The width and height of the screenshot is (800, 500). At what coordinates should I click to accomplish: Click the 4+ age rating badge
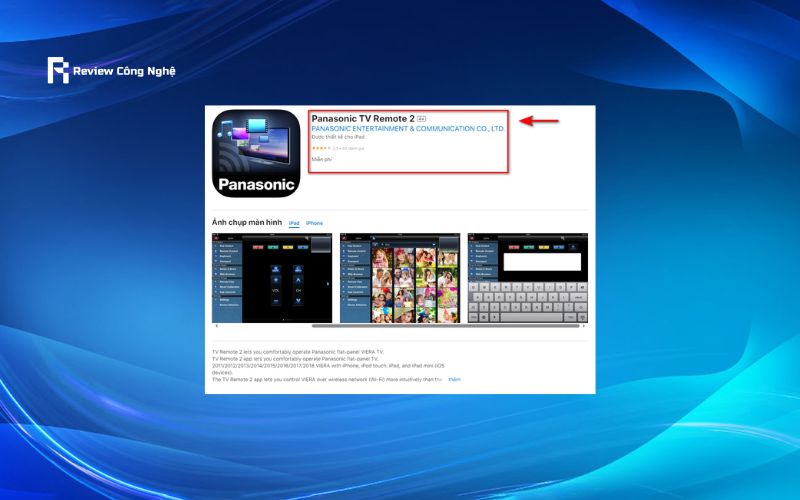[421, 119]
